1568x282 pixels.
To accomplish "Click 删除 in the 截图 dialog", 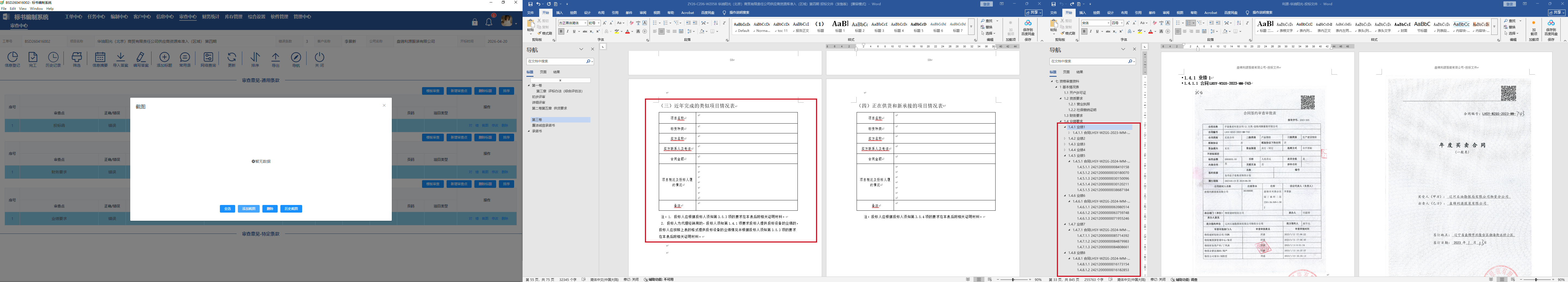I will coord(270,209).
